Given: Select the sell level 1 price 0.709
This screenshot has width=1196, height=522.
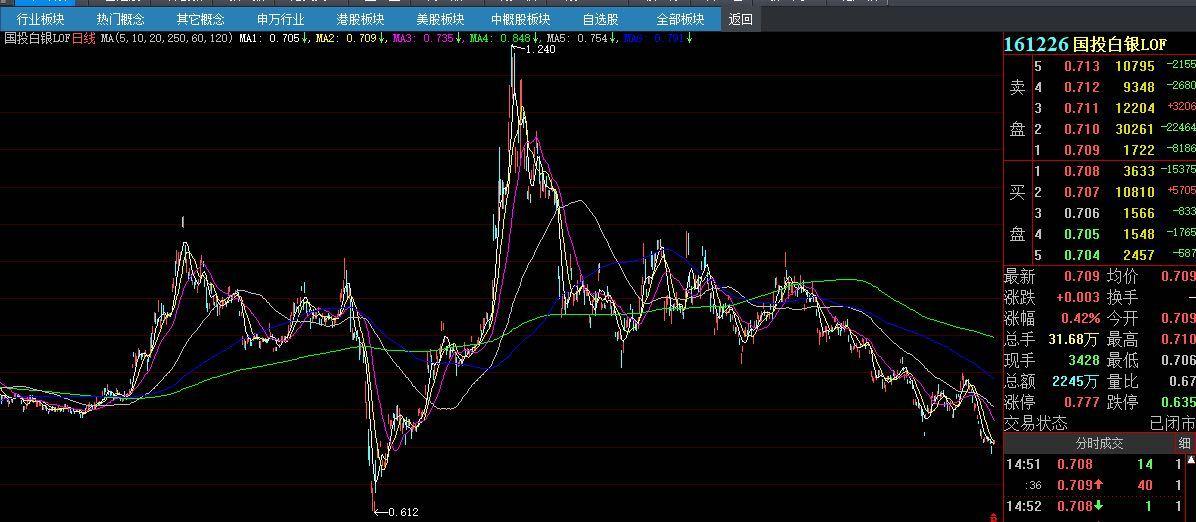Looking at the screenshot, I should (1082, 150).
